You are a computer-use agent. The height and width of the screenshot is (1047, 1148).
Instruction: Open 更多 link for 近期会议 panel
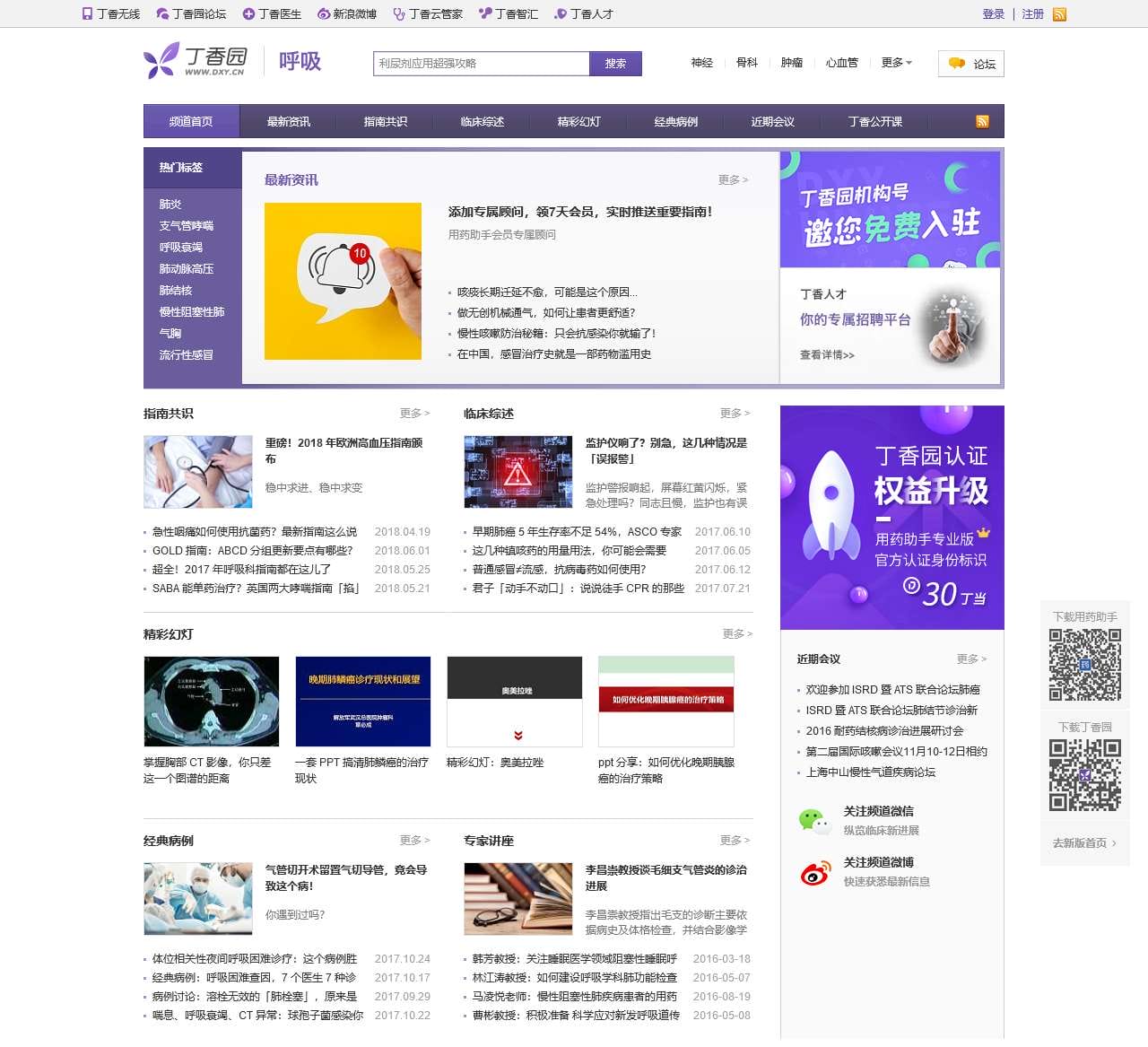tap(971, 659)
